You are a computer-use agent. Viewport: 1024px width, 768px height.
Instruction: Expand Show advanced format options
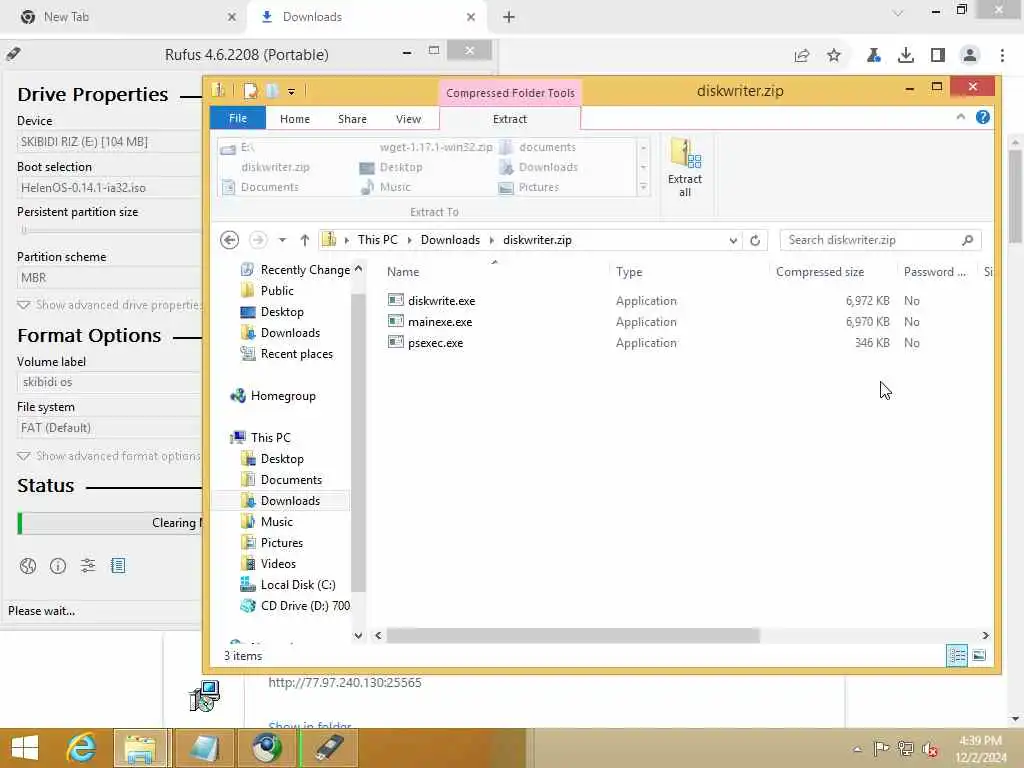click(109, 456)
